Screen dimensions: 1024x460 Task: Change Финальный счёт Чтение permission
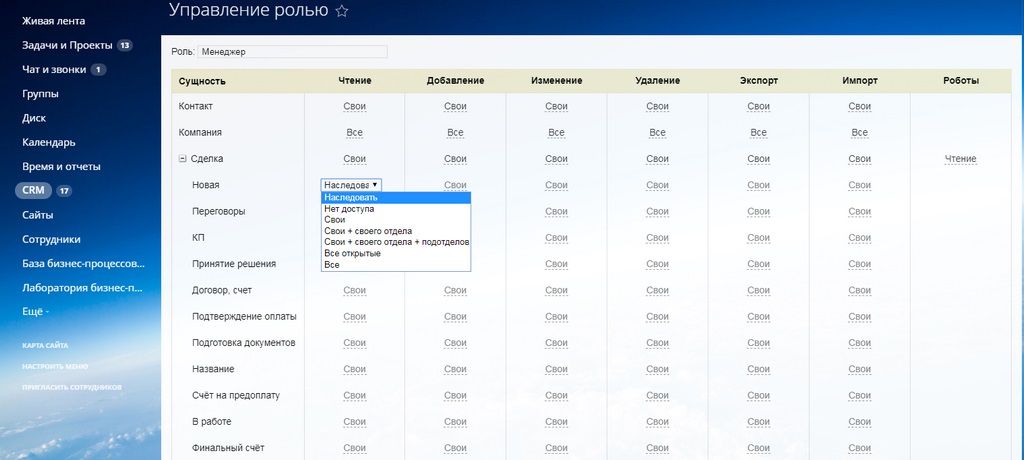(355, 448)
